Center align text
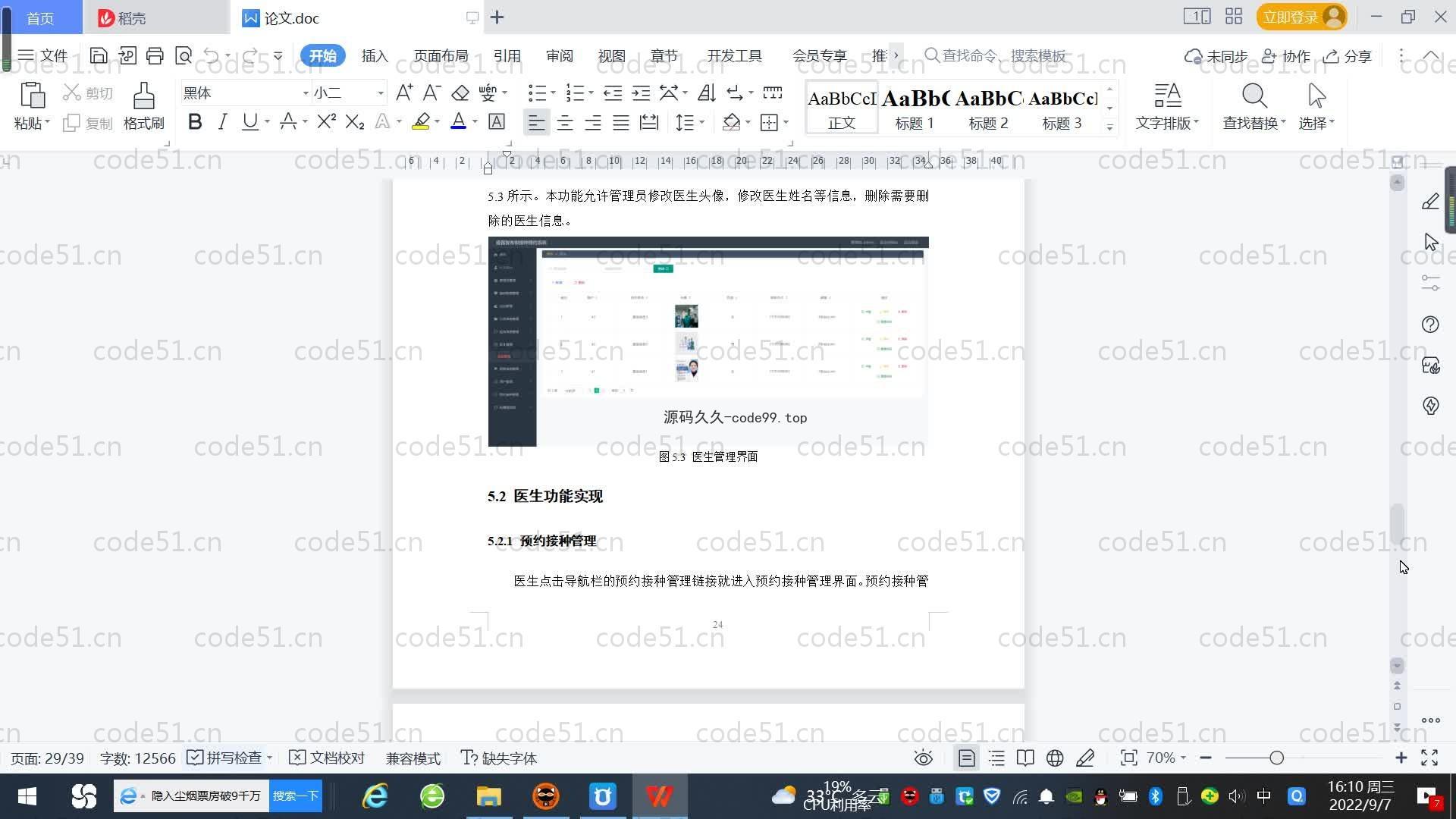 565,122
